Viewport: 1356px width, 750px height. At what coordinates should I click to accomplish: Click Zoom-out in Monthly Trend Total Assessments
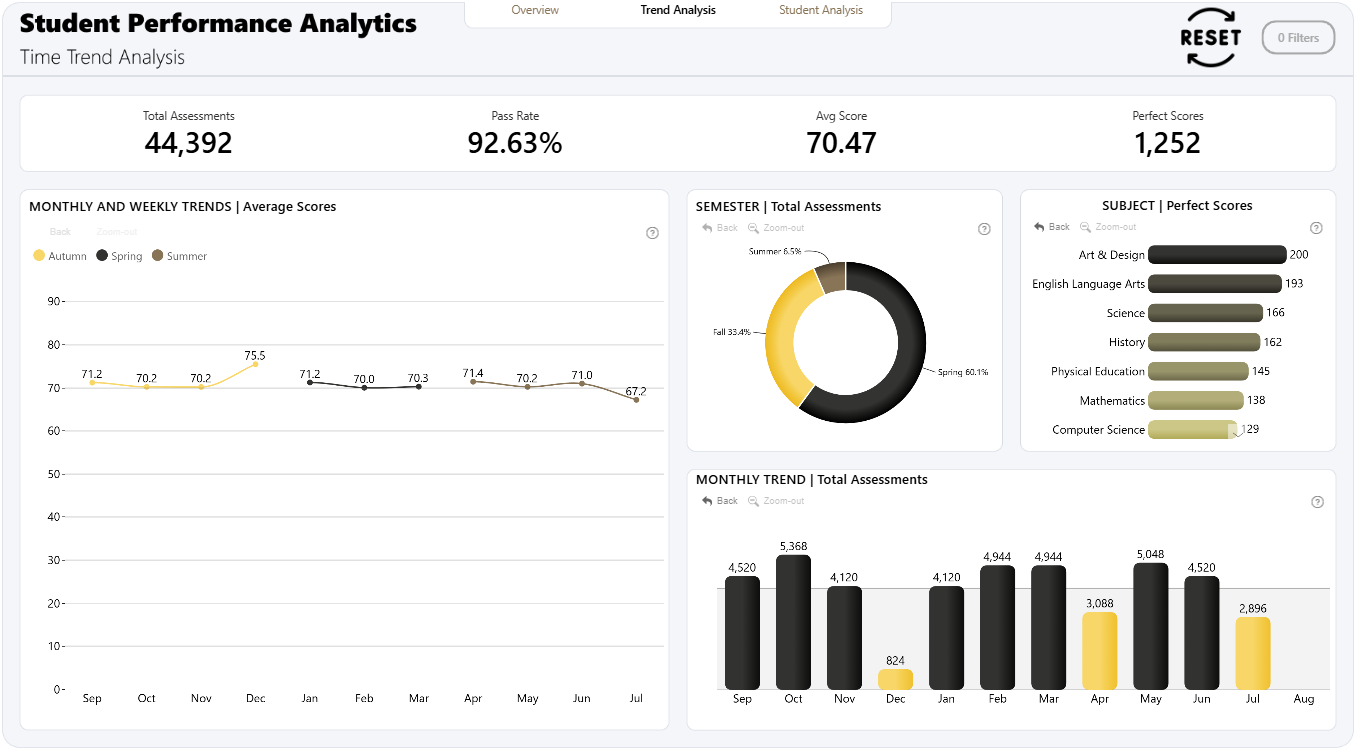pos(776,501)
